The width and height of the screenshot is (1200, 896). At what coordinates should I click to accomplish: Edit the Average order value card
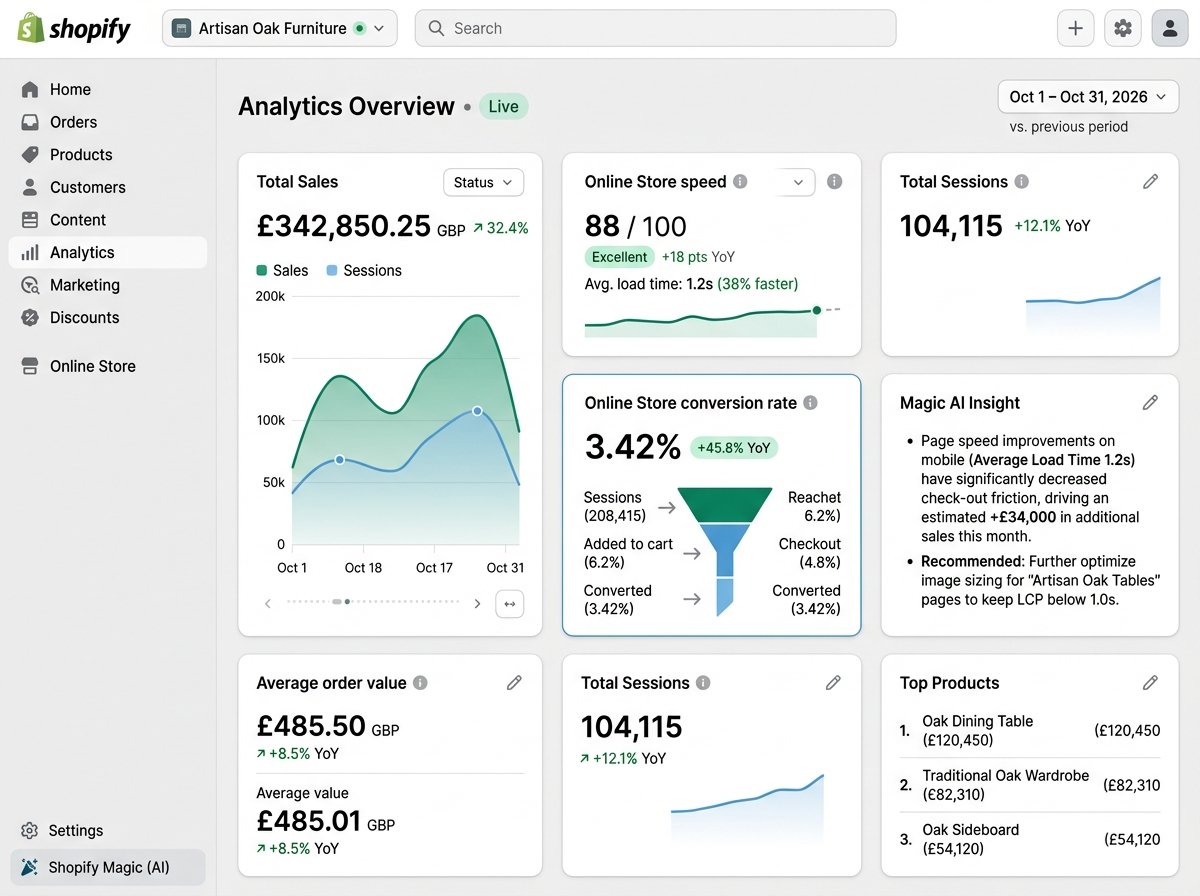[x=514, y=682]
